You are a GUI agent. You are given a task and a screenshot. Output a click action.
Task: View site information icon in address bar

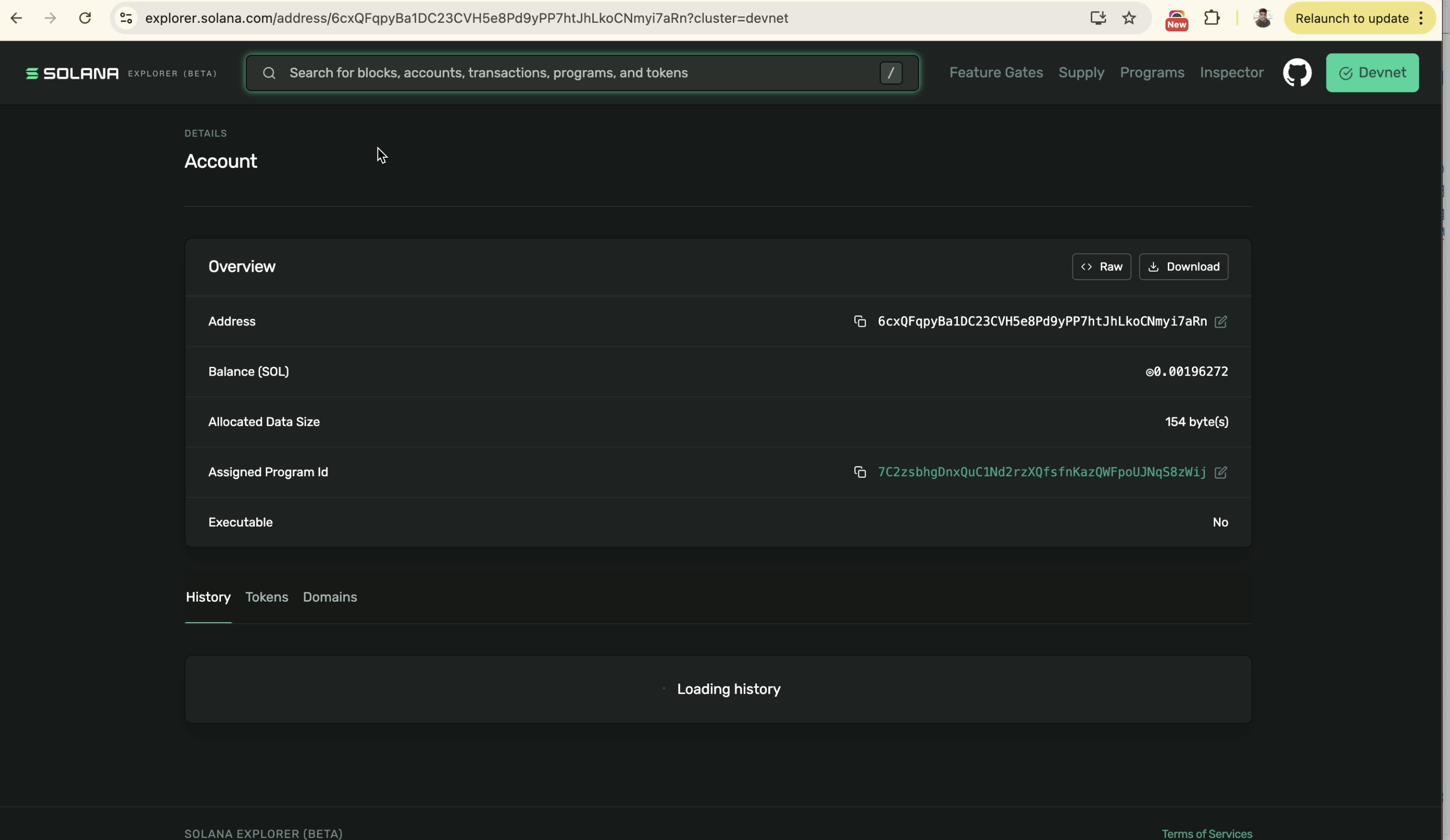[126, 18]
